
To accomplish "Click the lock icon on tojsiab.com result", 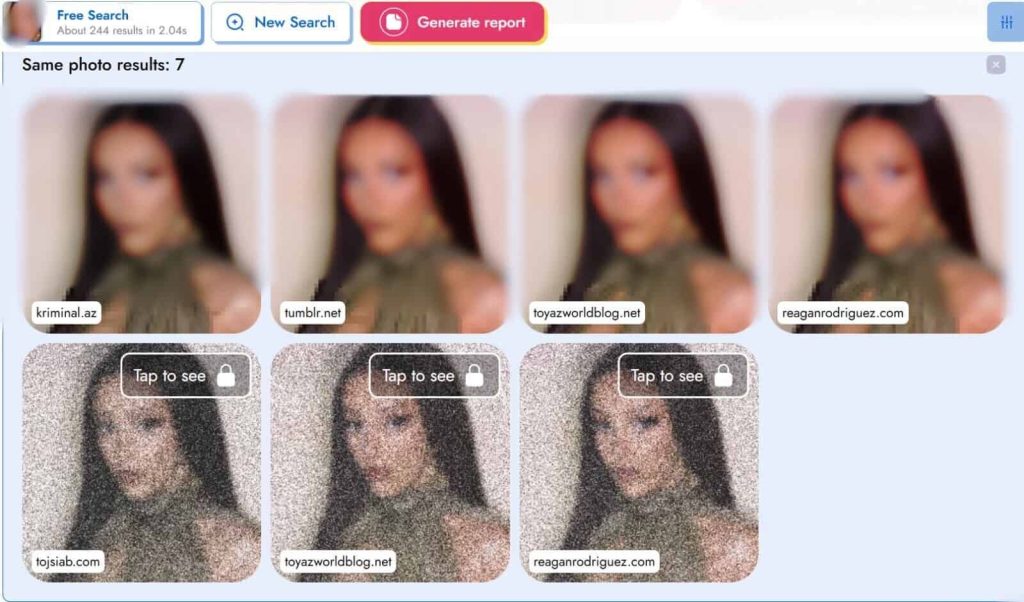I will pos(226,375).
